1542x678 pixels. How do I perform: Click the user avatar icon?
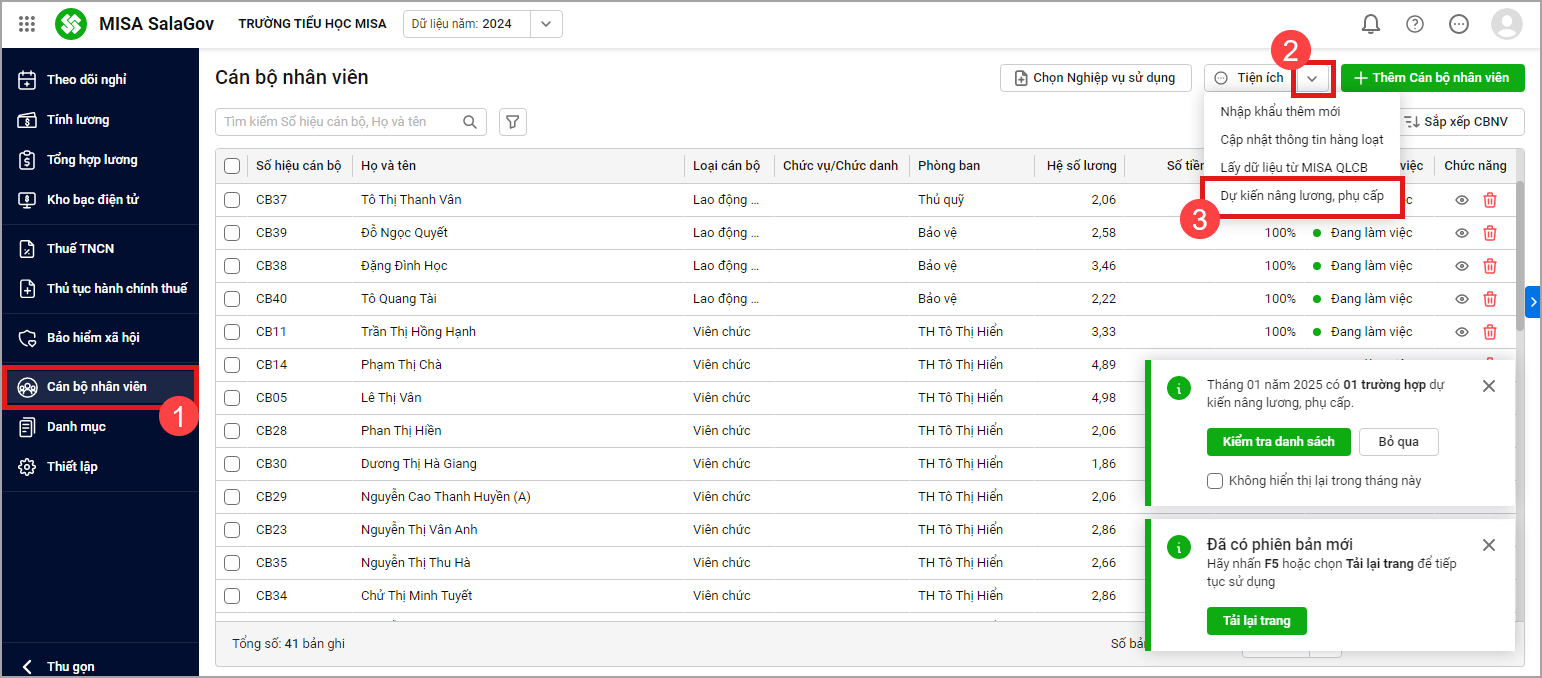coord(1506,24)
